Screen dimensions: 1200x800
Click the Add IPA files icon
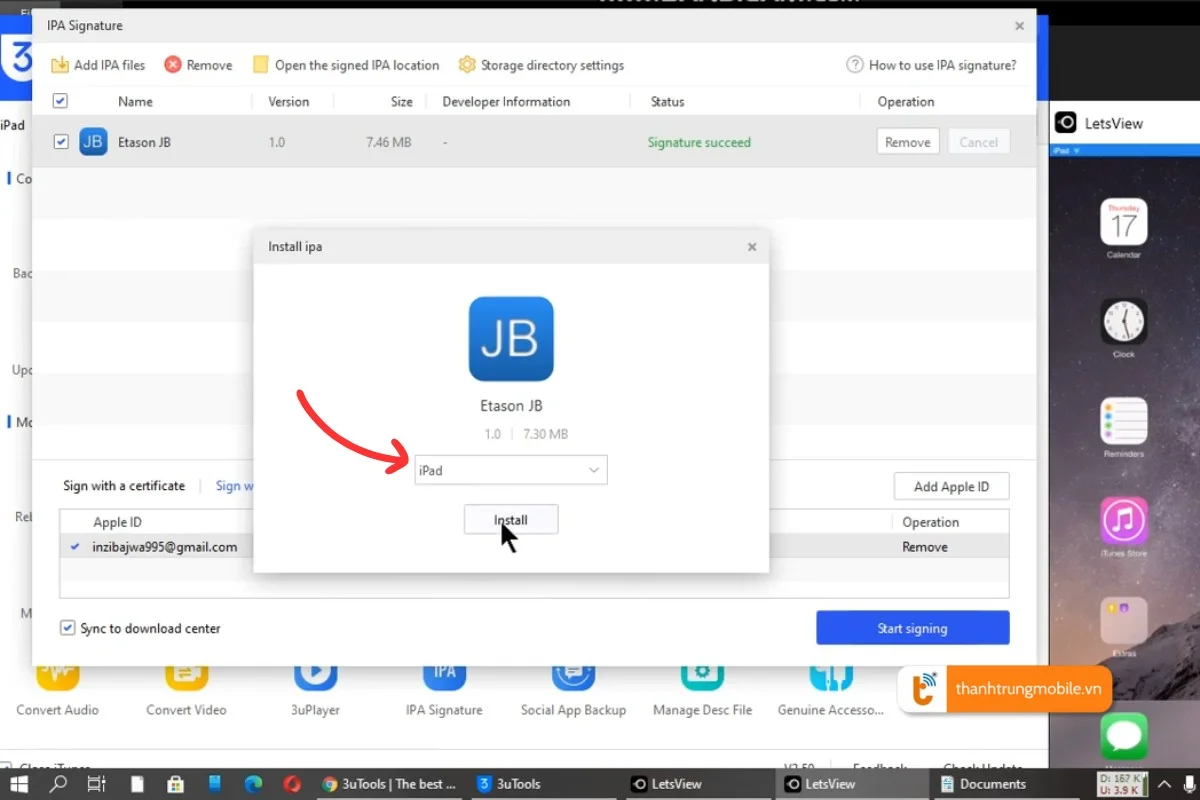(x=60, y=65)
